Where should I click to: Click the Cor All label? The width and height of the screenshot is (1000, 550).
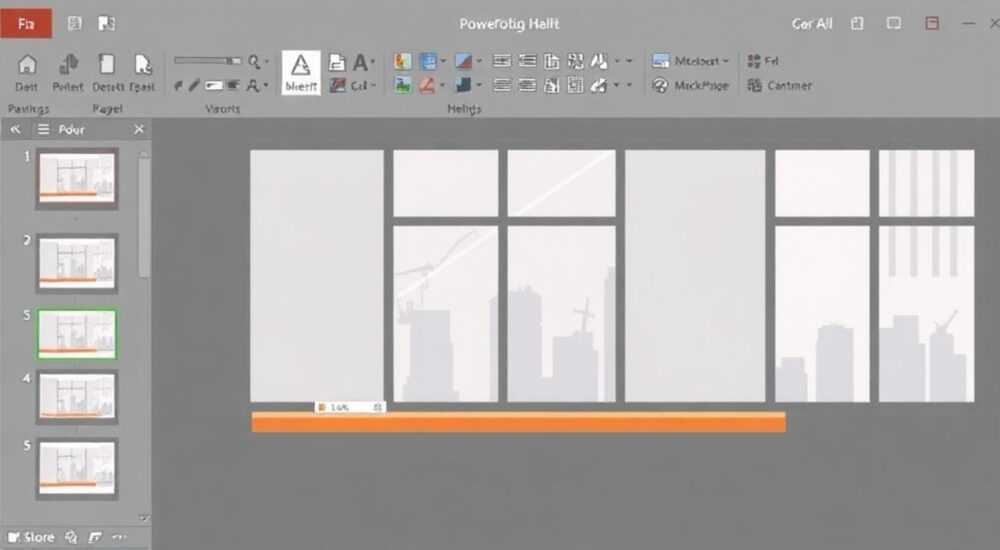812,24
